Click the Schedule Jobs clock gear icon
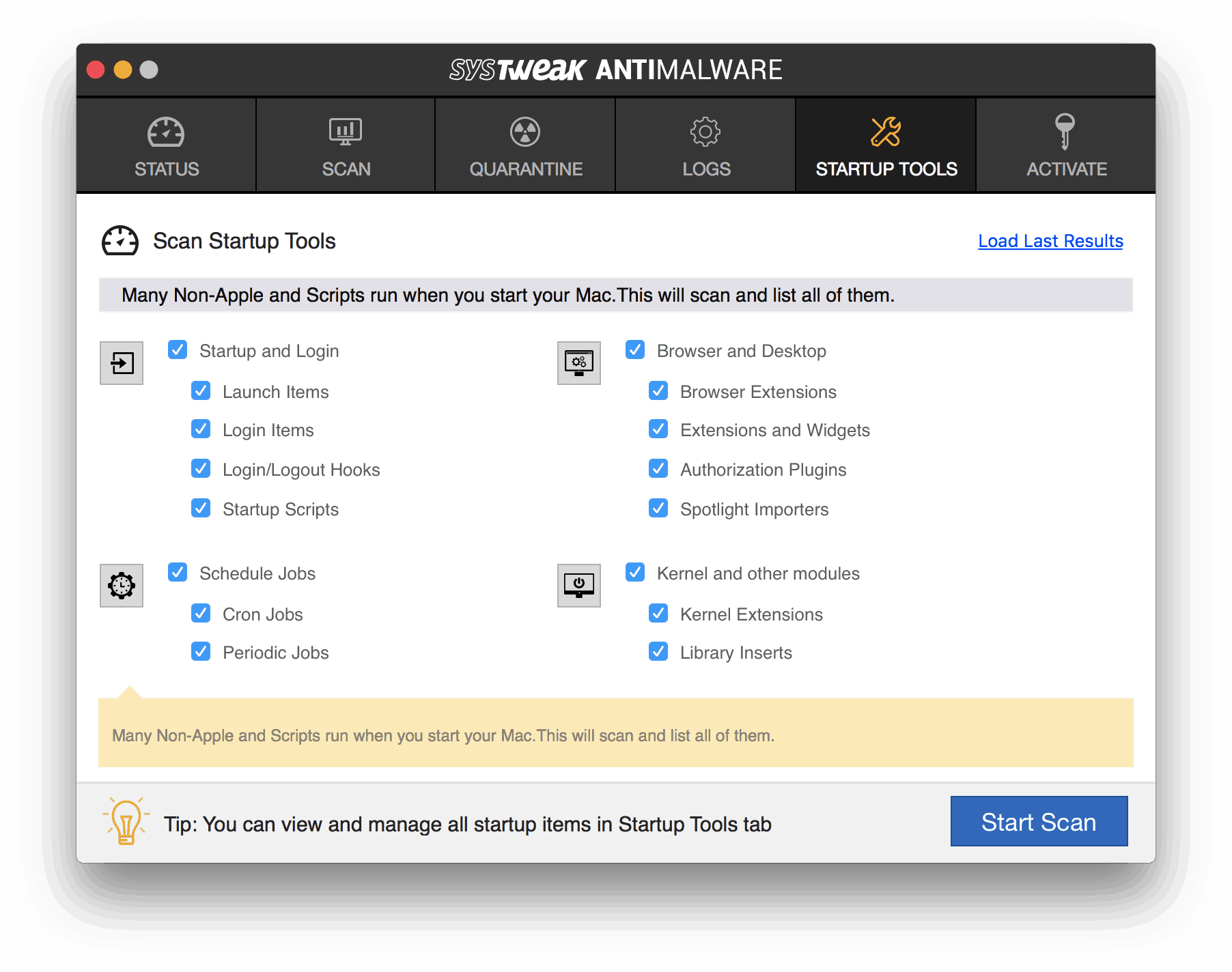 click(122, 586)
